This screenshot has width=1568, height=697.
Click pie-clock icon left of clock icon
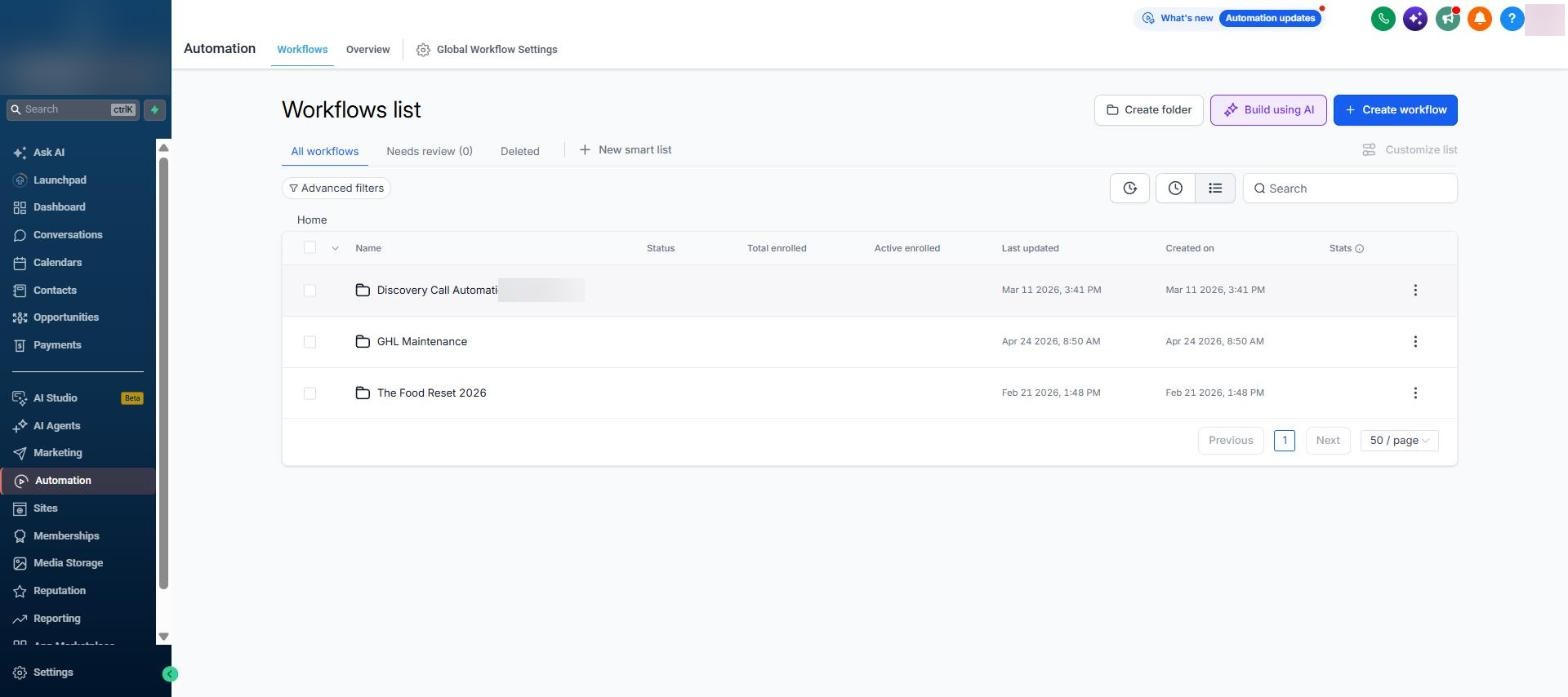pos(1130,188)
